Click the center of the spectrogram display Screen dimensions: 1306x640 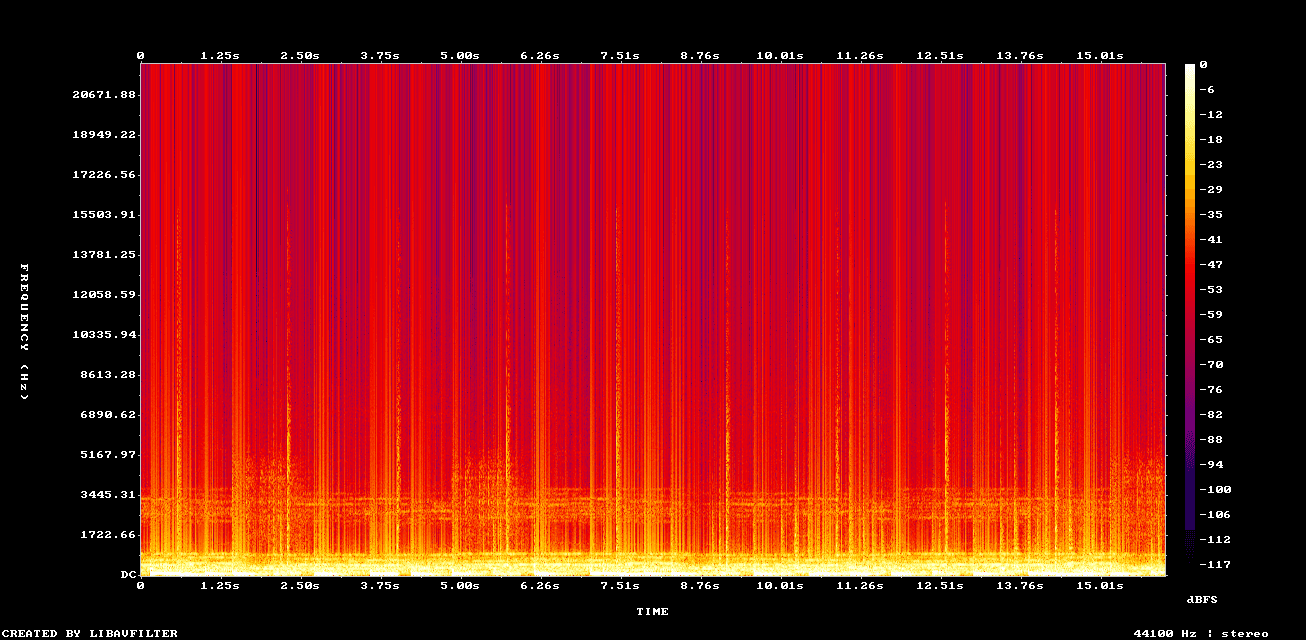click(x=653, y=318)
